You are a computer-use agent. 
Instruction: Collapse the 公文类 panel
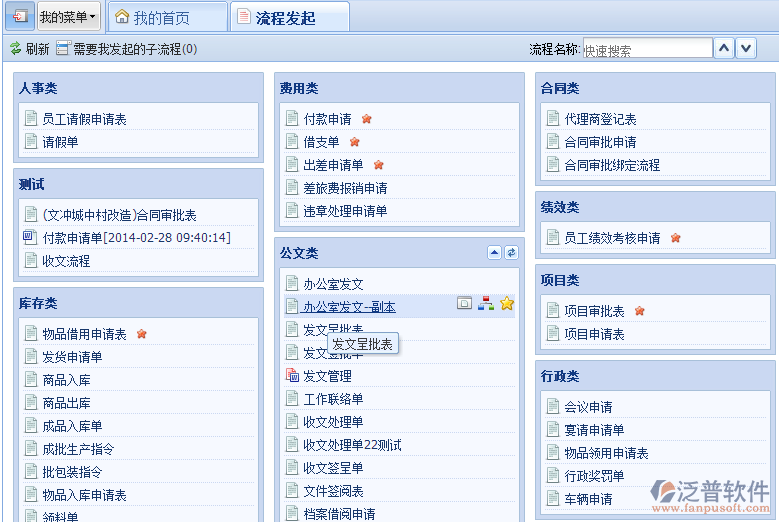(x=493, y=253)
